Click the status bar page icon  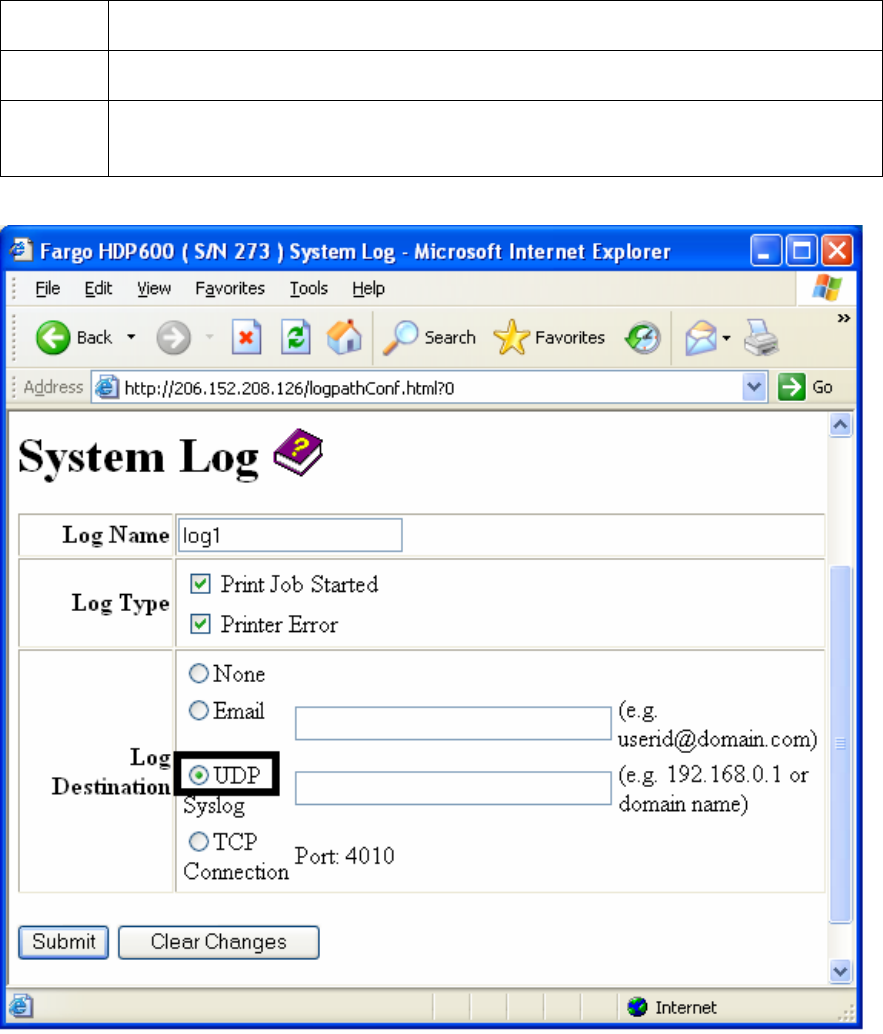pyautogui.click(x=20, y=1007)
